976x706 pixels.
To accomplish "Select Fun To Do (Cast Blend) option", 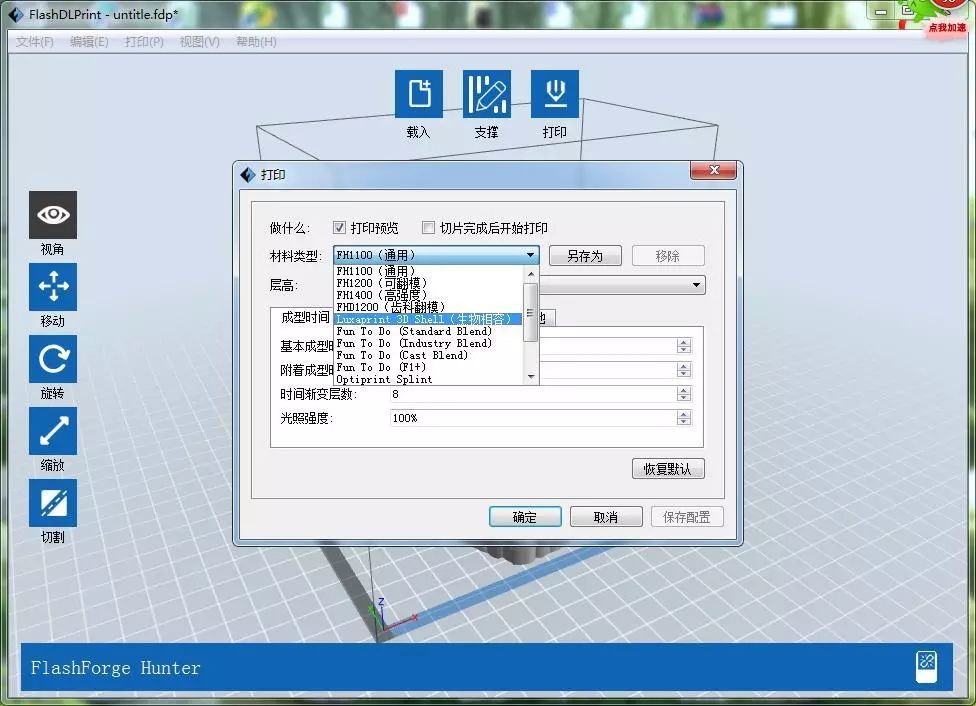I will (x=428, y=355).
